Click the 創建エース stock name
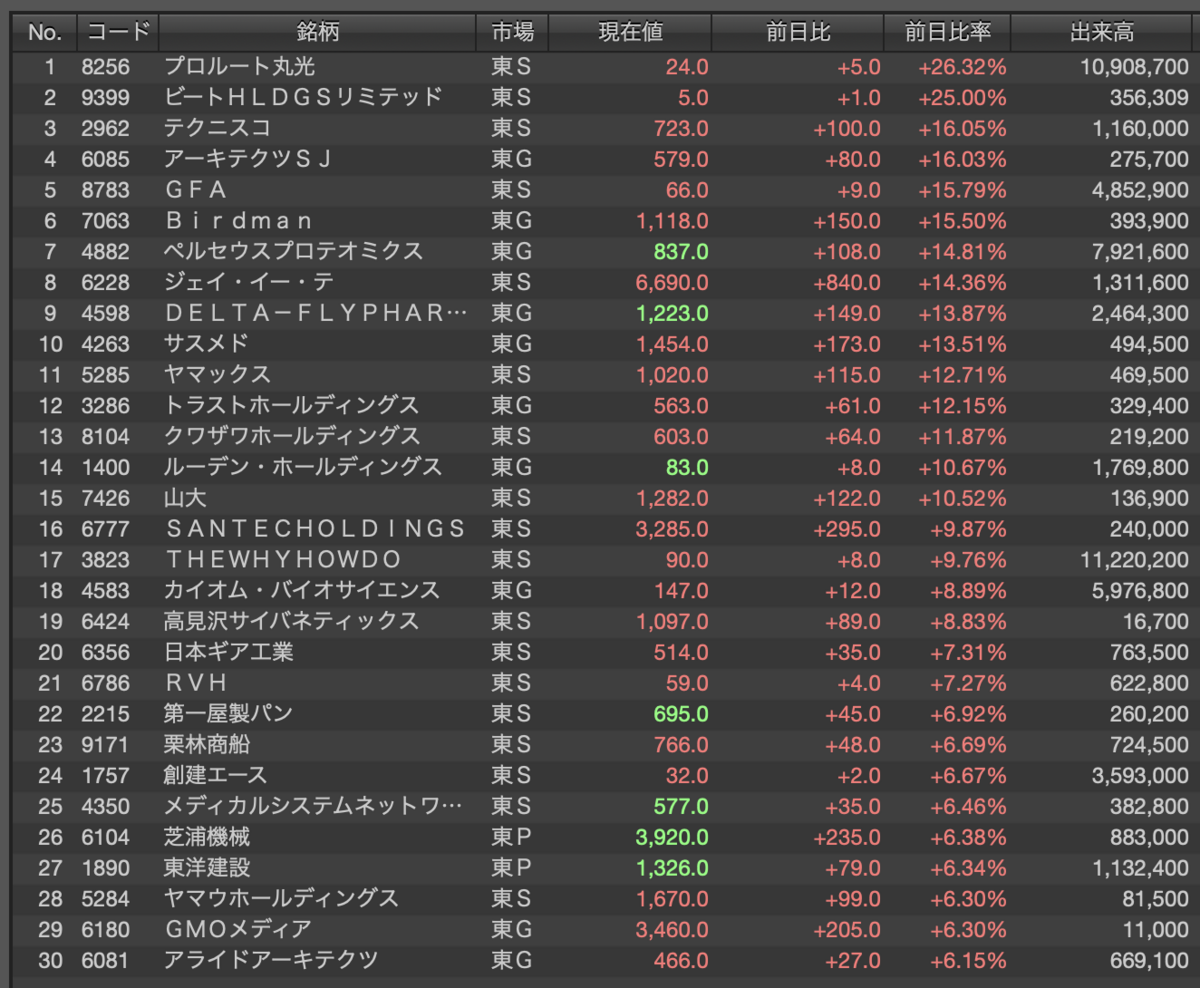This screenshot has width=1200, height=988. coord(216,775)
